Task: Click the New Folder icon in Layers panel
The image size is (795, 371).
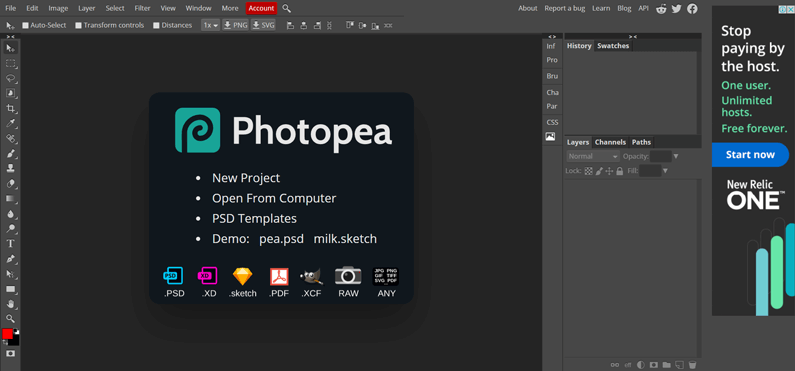Action: tap(667, 364)
